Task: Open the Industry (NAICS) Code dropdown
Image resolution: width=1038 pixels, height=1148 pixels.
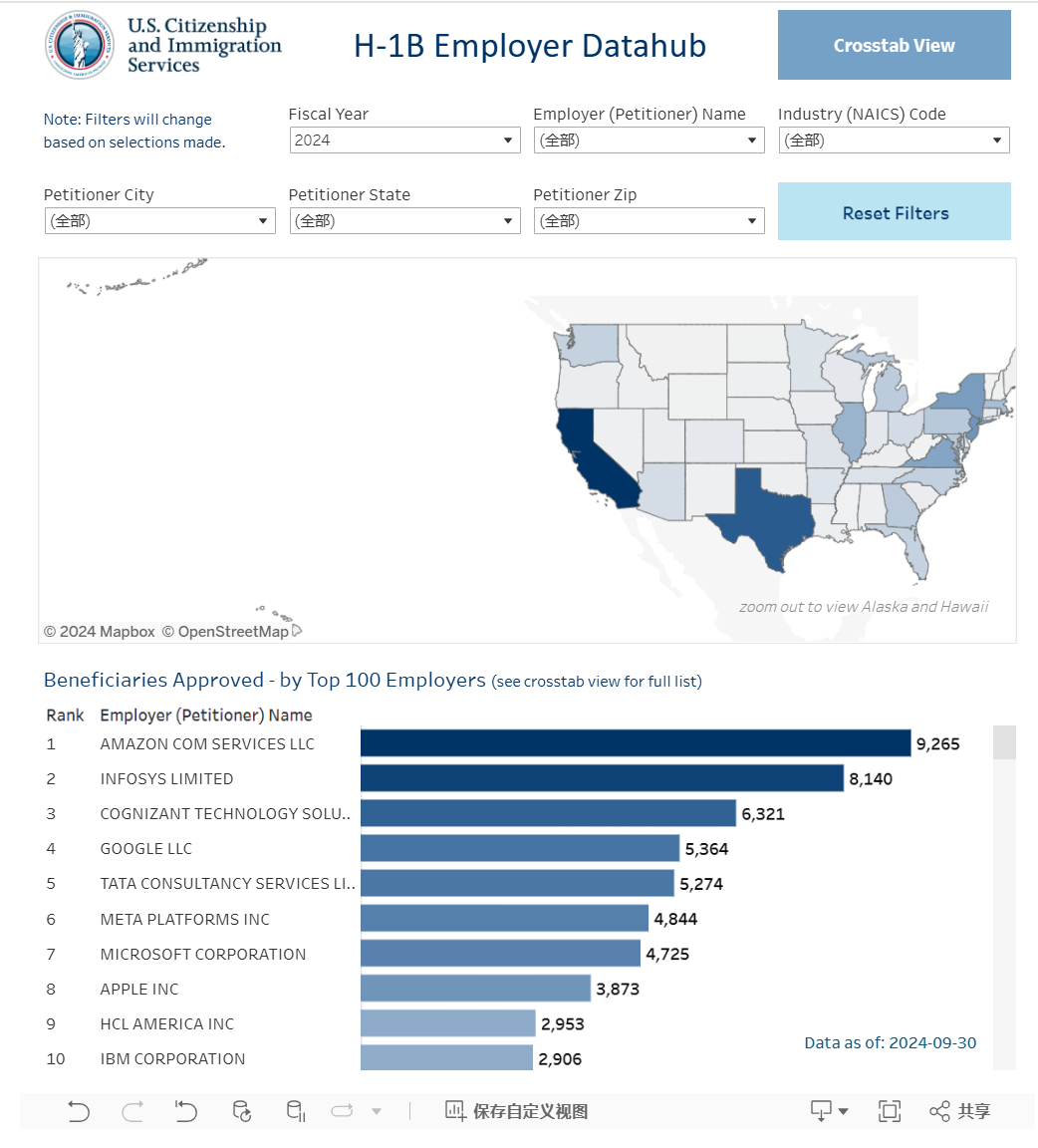Action: point(894,141)
